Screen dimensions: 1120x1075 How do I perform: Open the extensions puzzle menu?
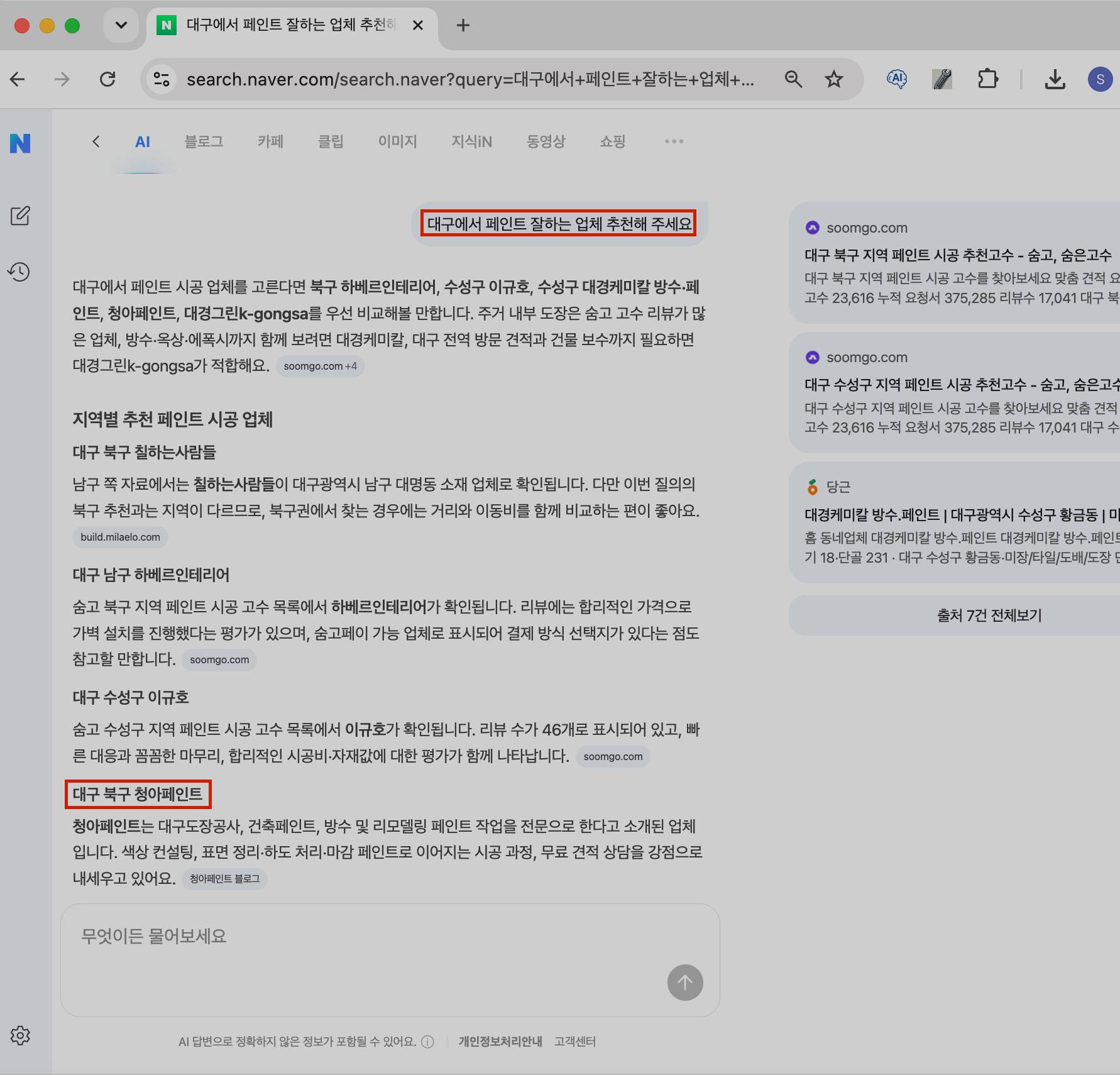coord(988,79)
